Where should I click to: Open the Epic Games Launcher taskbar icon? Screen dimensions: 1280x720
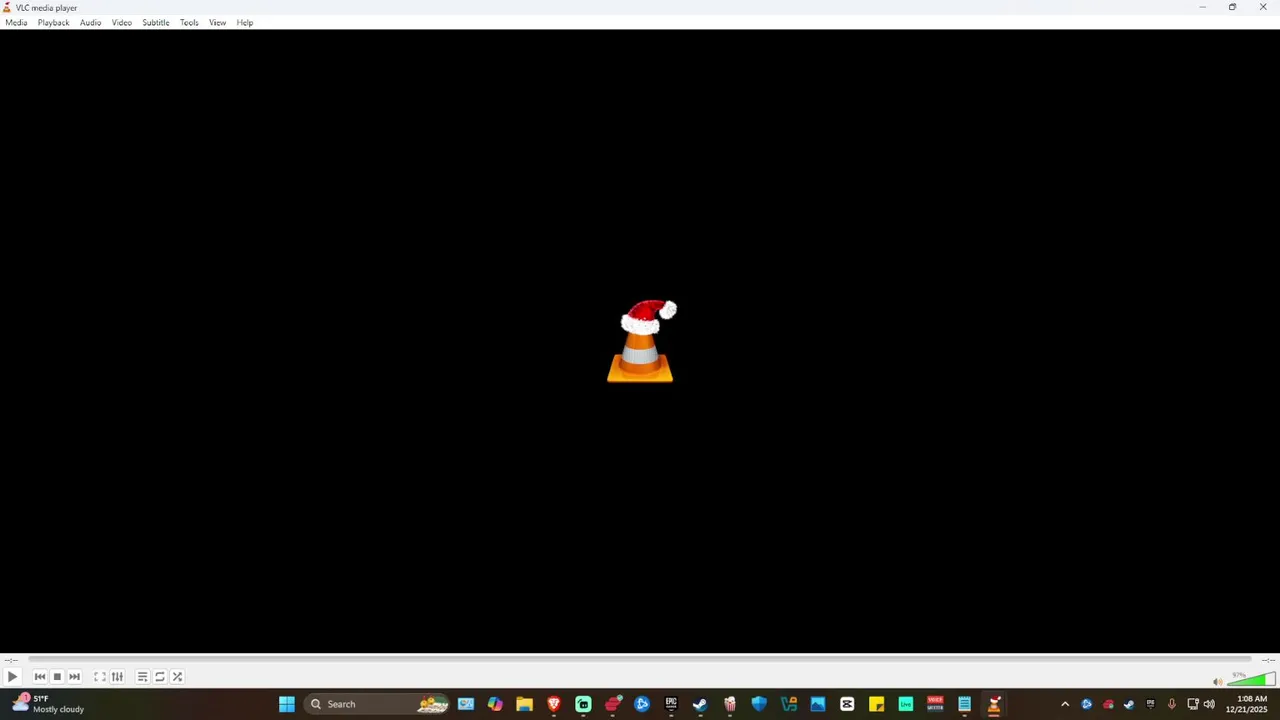(x=671, y=704)
